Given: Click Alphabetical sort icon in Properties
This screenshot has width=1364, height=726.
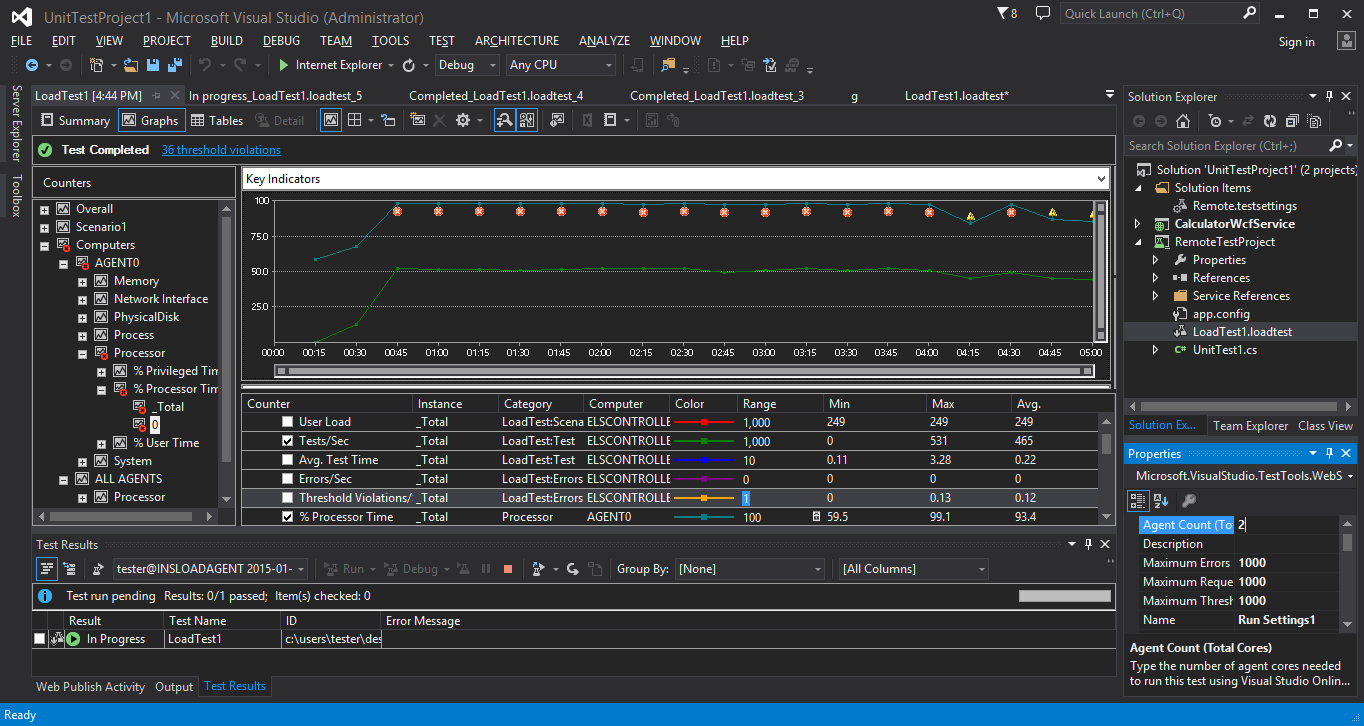Looking at the screenshot, I should 1161,501.
